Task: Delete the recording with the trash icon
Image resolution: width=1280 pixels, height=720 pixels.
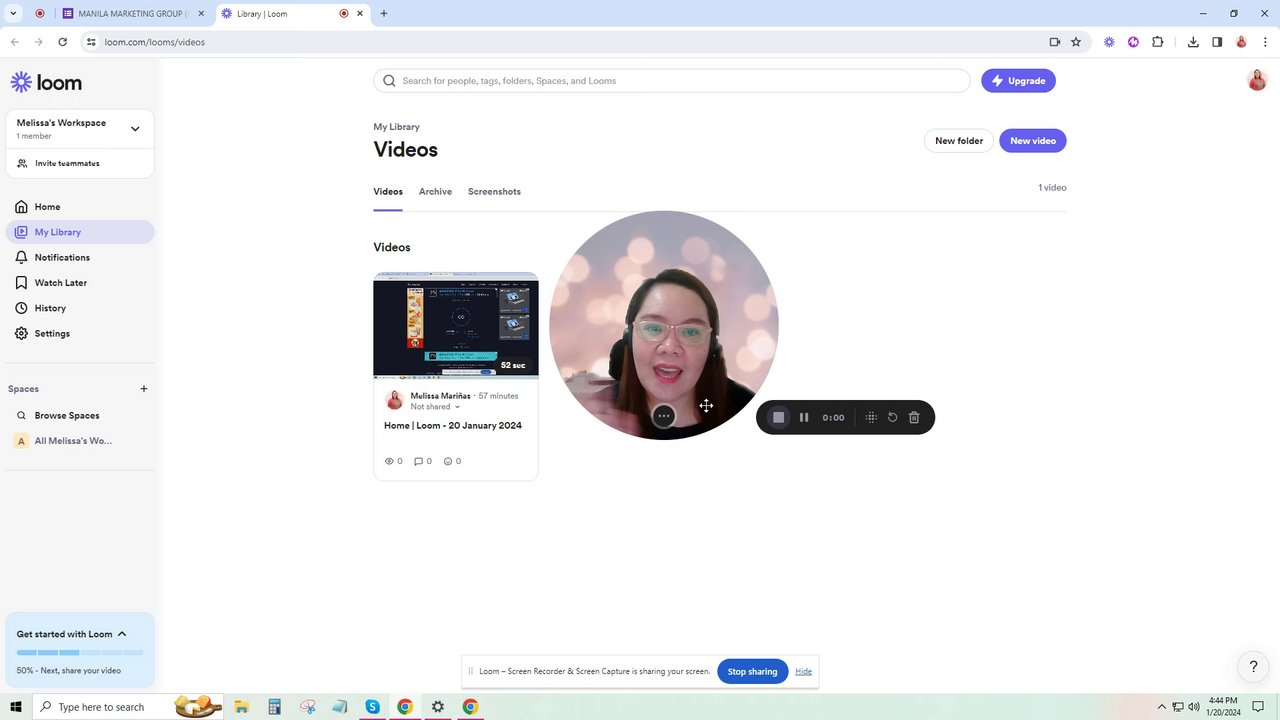Action: tap(914, 417)
